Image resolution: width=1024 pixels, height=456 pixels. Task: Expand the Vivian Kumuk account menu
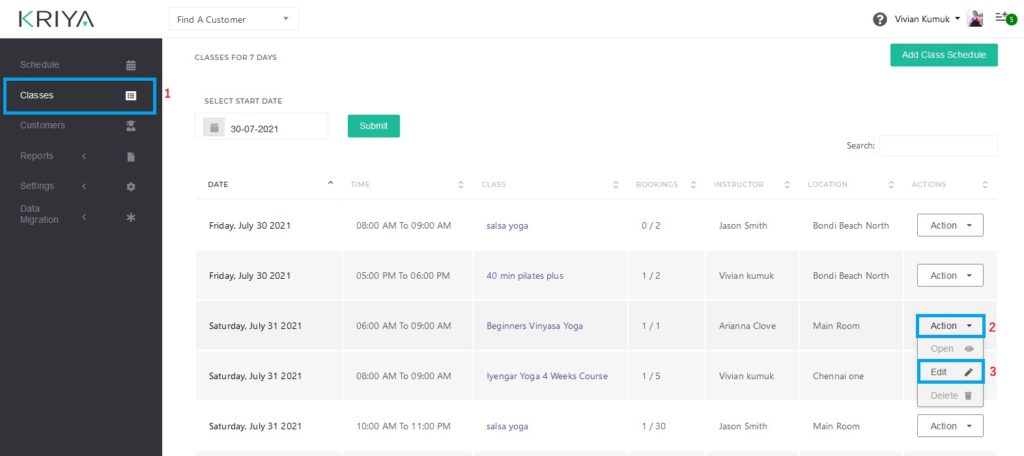coord(913,19)
